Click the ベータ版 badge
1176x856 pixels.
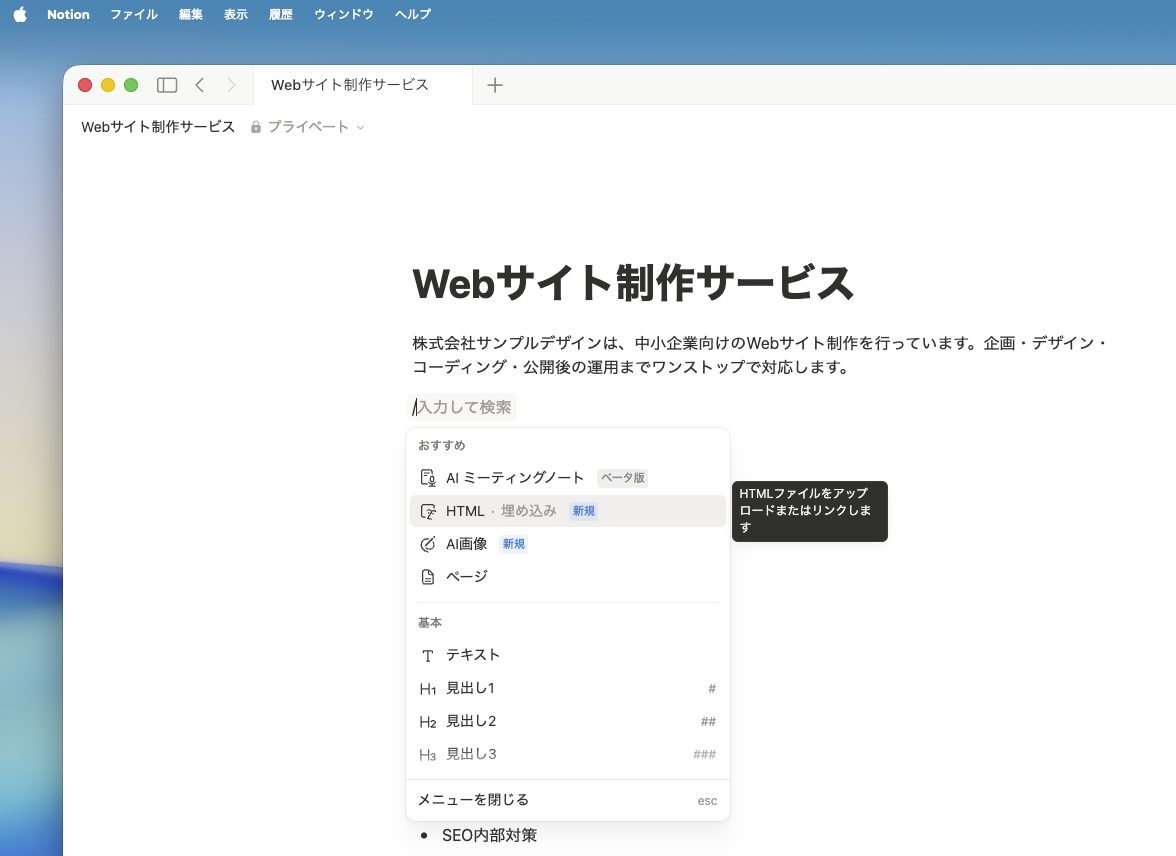pyautogui.click(x=622, y=478)
